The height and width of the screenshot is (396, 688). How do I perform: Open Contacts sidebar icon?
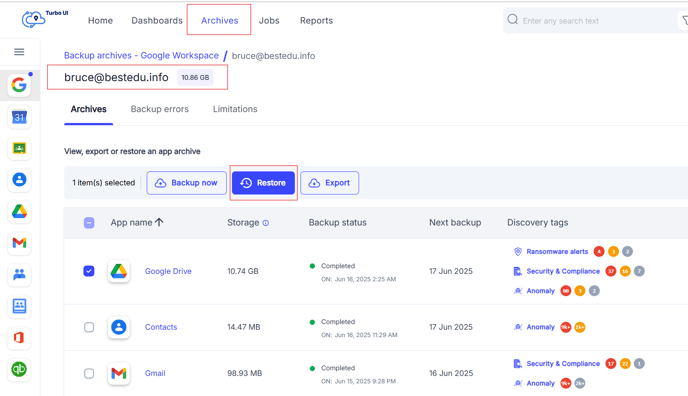19,180
